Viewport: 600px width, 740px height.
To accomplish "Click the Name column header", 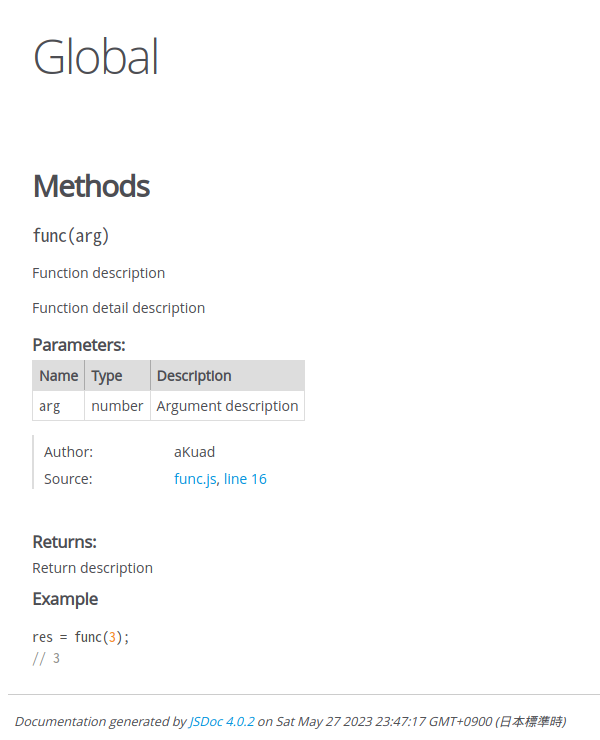I will pos(58,376).
